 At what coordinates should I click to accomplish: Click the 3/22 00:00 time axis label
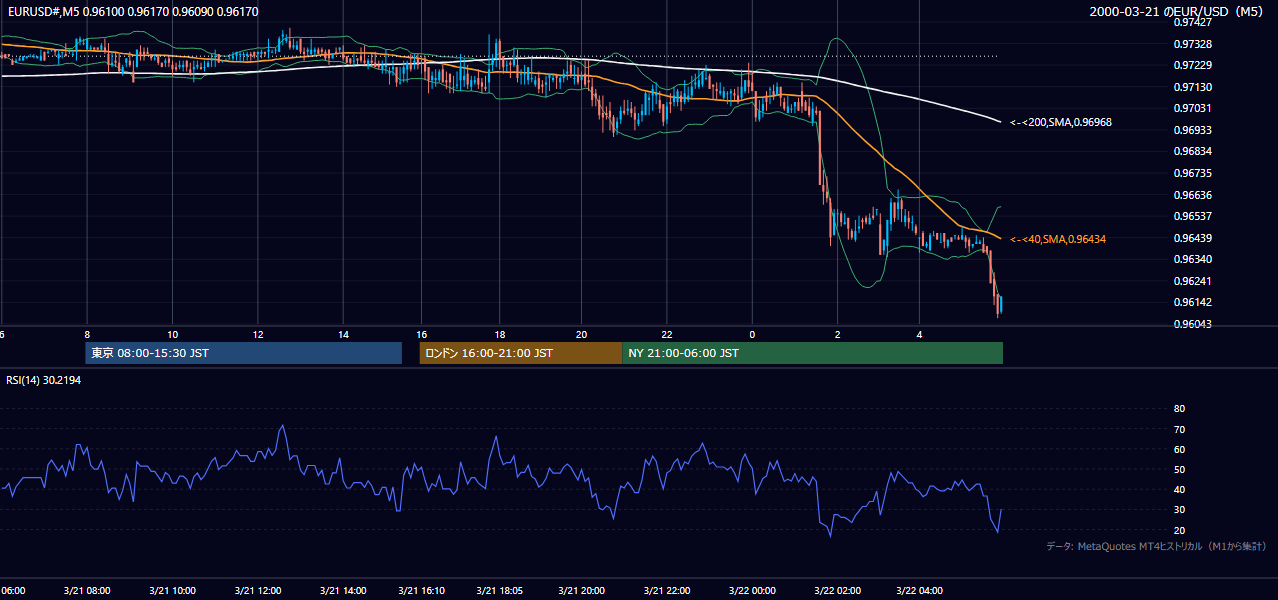tap(751, 590)
